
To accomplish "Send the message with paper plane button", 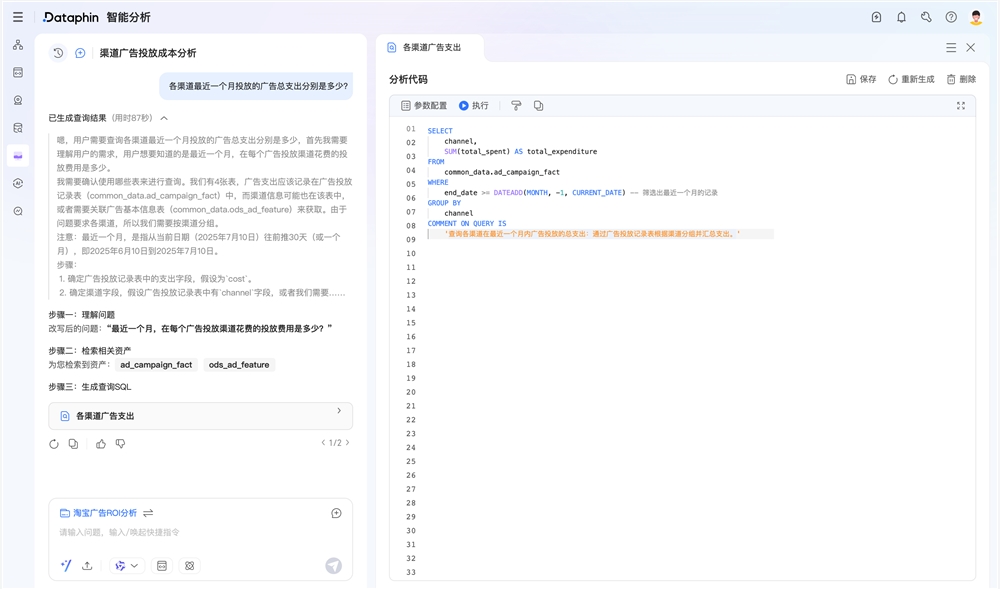I will (334, 565).
